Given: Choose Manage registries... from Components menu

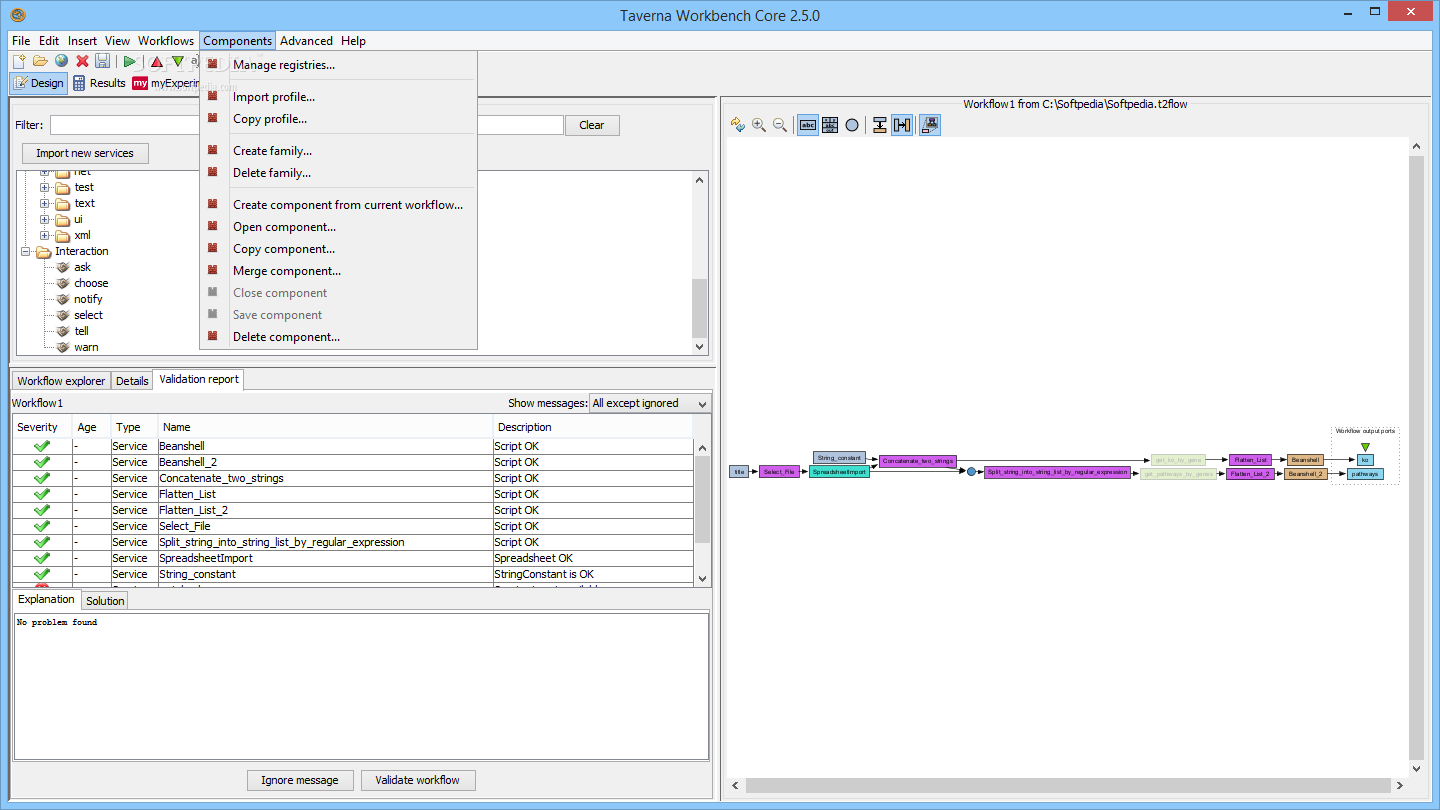Looking at the screenshot, I should [338, 65].
